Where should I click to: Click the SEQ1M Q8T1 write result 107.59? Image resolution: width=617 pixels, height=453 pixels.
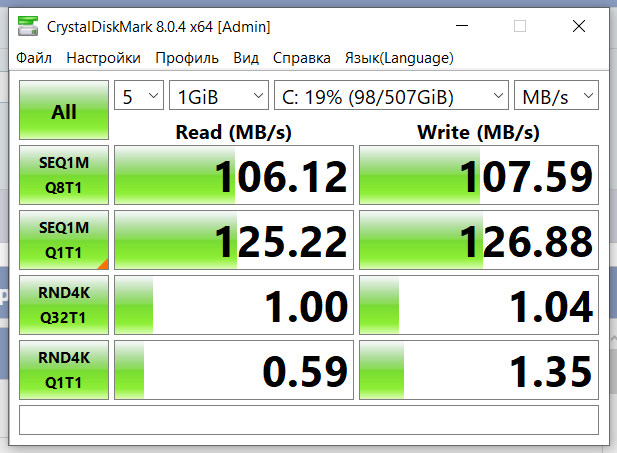479,175
